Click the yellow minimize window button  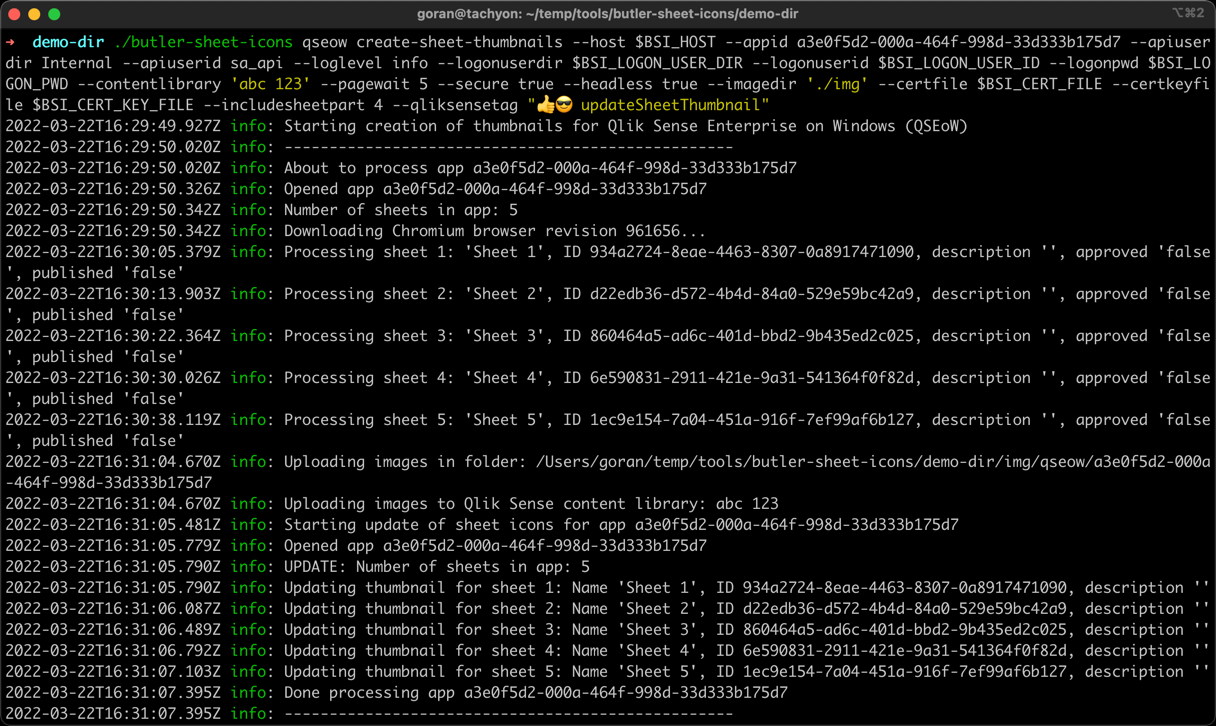tap(34, 14)
